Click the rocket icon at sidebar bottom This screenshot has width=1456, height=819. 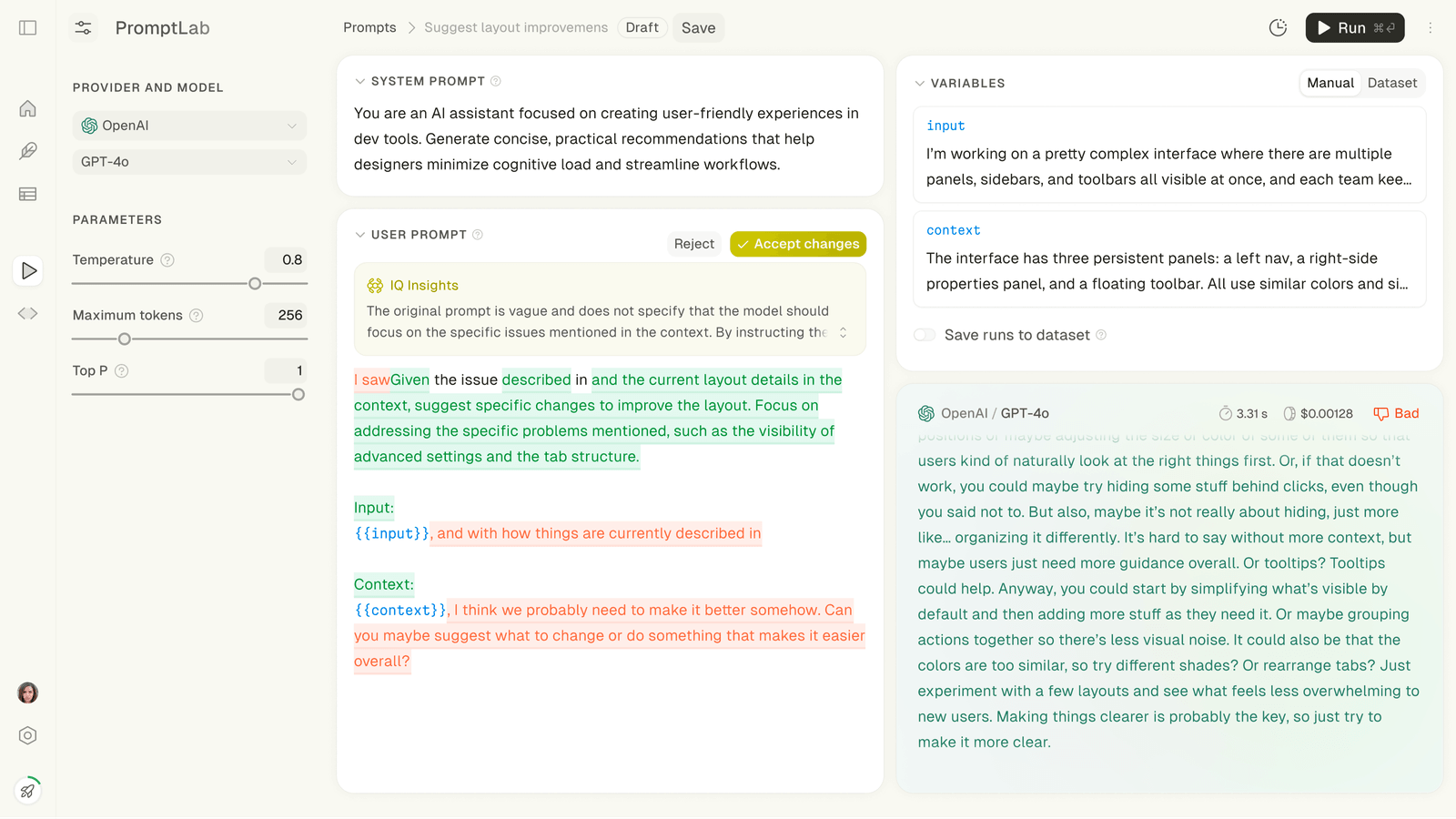tap(27, 791)
